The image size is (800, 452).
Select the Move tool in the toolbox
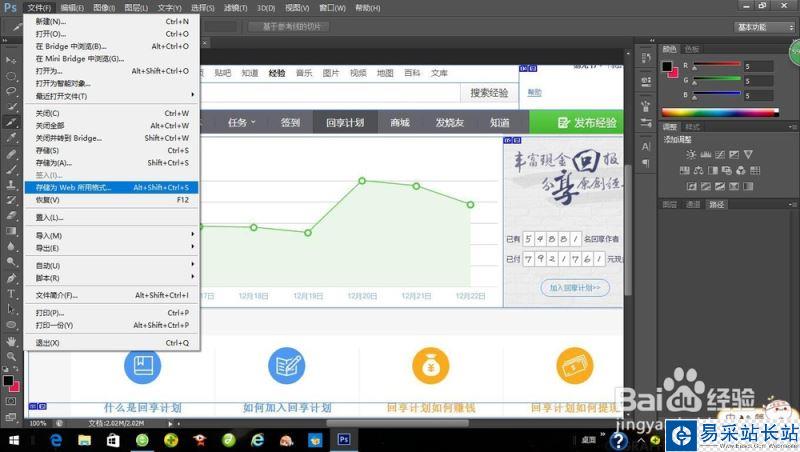(x=11, y=60)
